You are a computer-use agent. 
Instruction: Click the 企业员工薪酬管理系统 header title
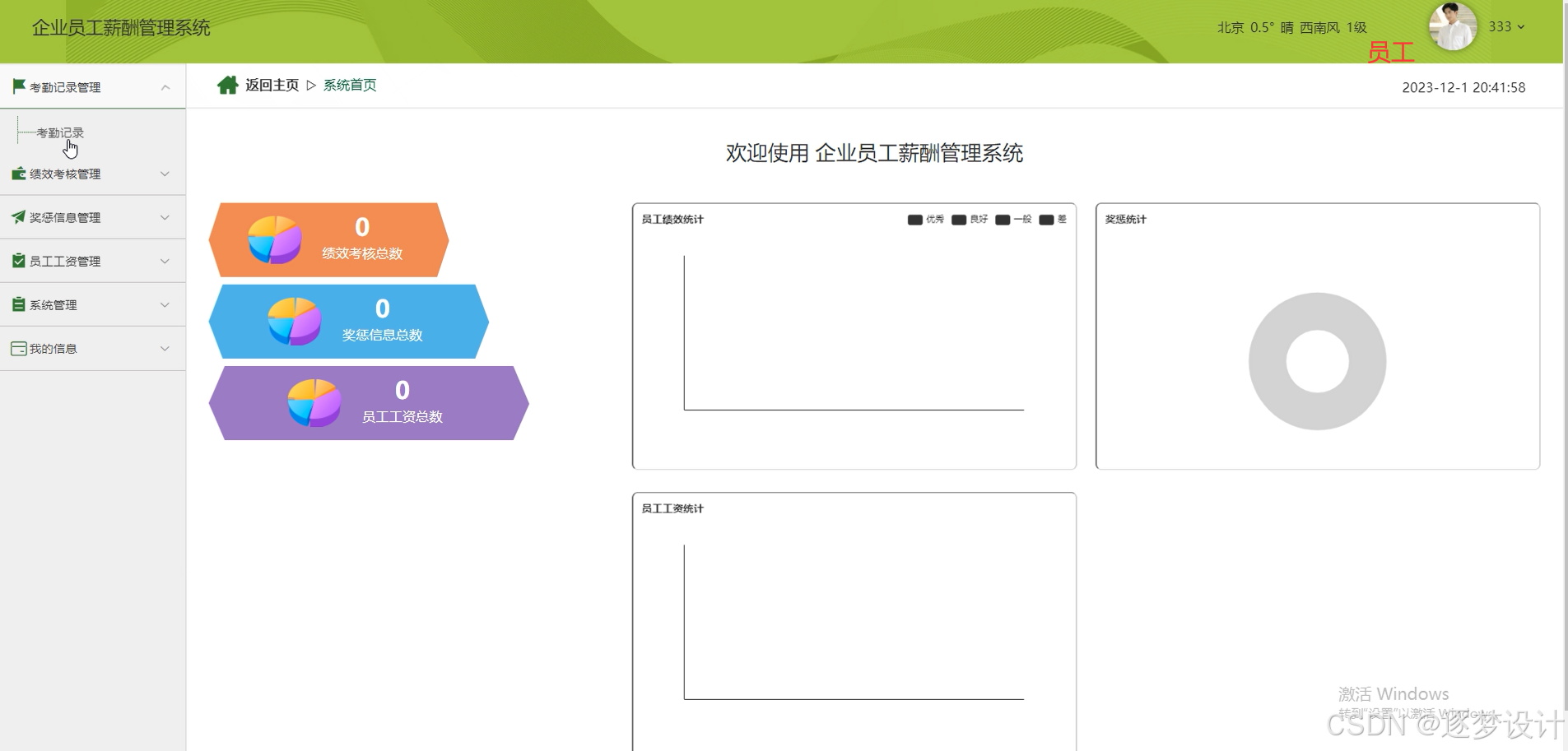(x=121, y=28)
